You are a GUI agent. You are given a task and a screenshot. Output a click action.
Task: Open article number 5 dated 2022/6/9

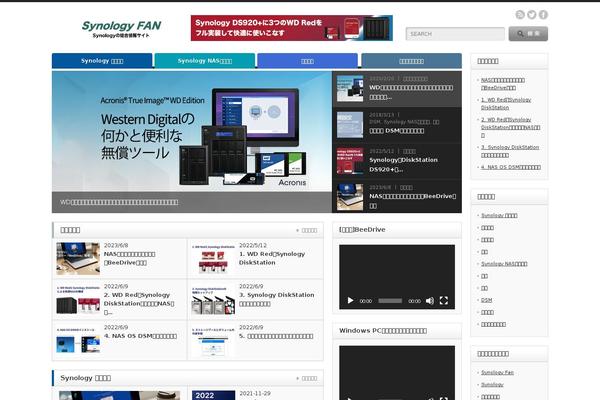[x=276, y=336]
